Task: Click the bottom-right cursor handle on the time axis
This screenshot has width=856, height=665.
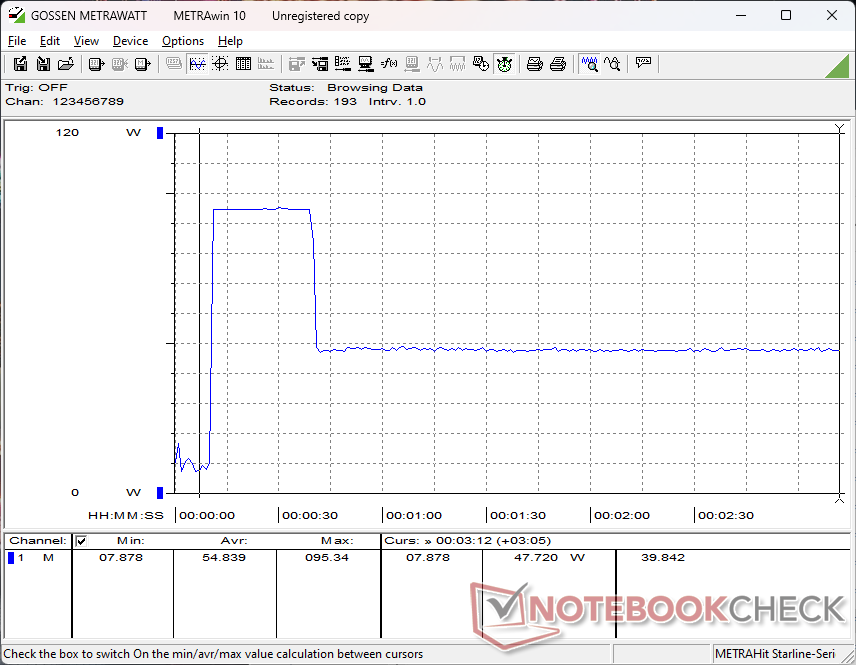Action: pos(840,498)
